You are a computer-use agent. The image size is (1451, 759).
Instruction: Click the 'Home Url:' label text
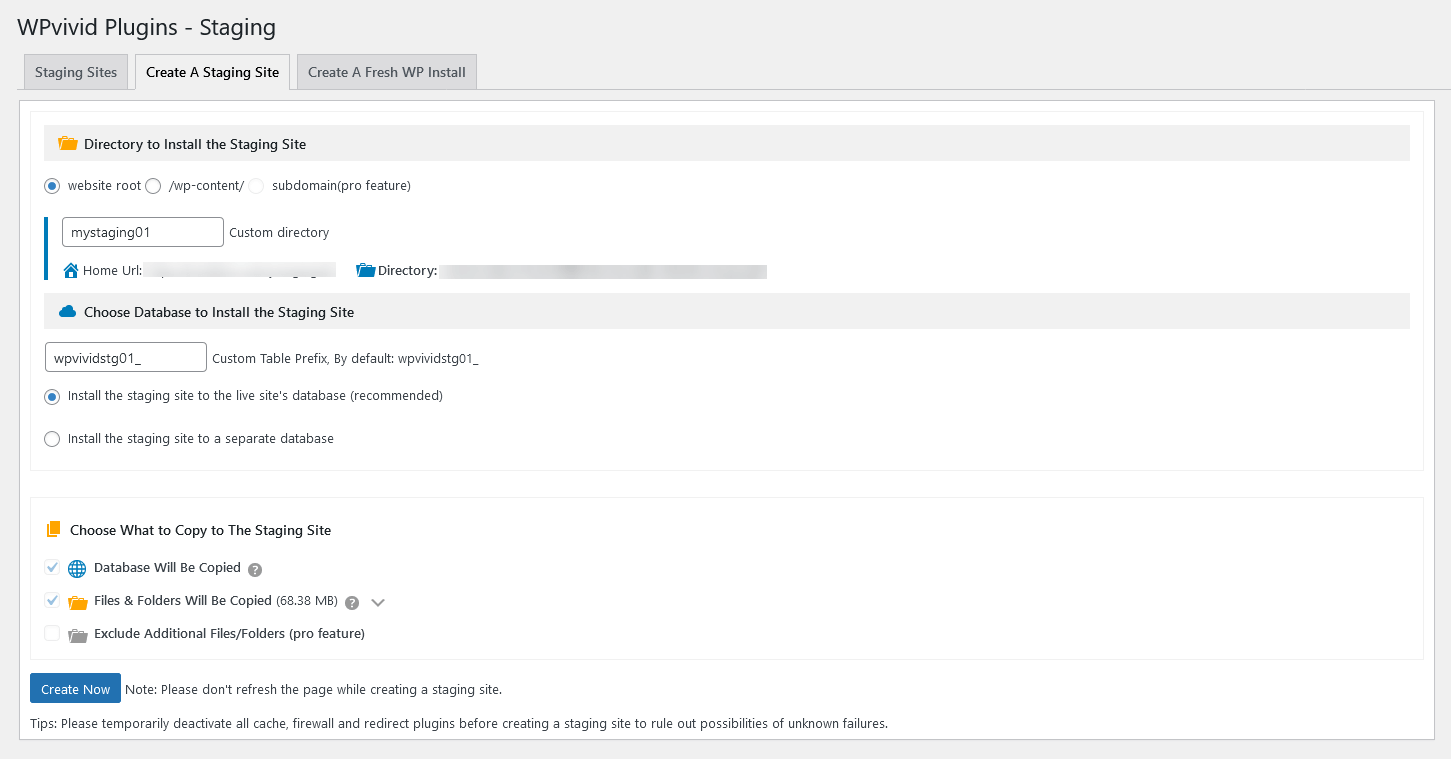(112, 270)
